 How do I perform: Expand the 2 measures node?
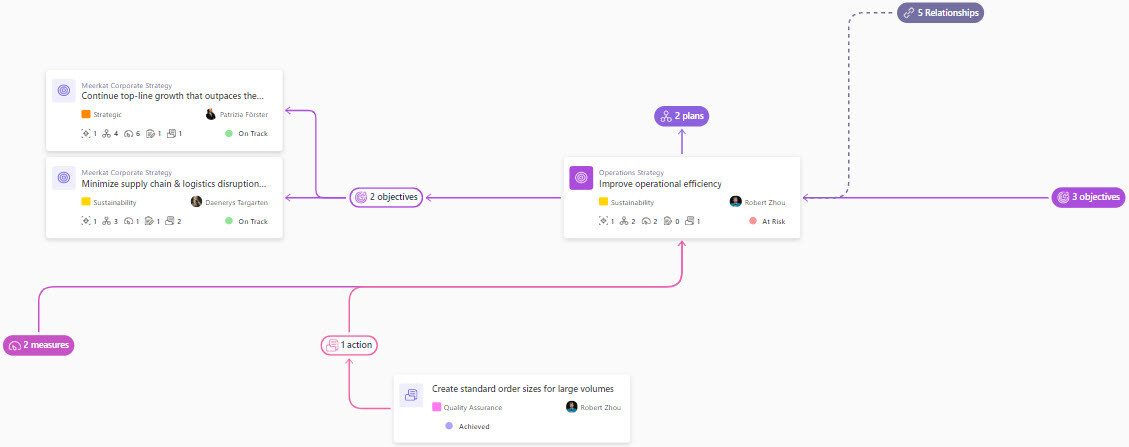click(x=39, y=345)
